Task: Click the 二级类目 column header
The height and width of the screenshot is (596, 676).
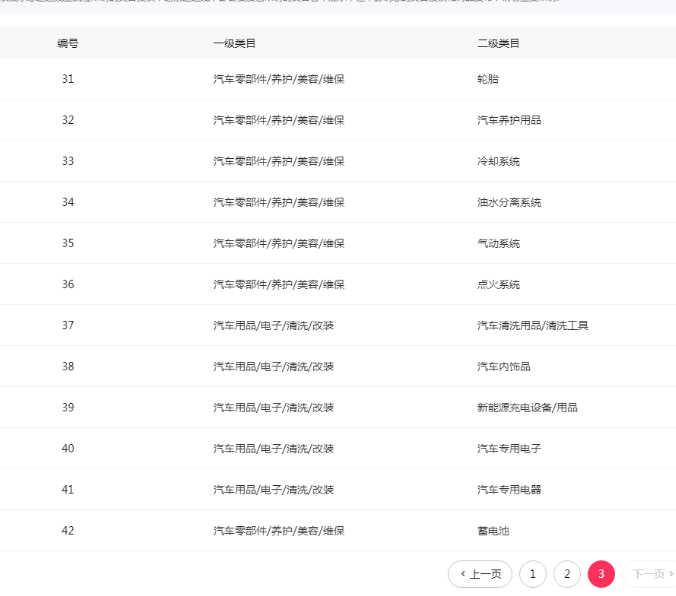Action: click(498, 43)
